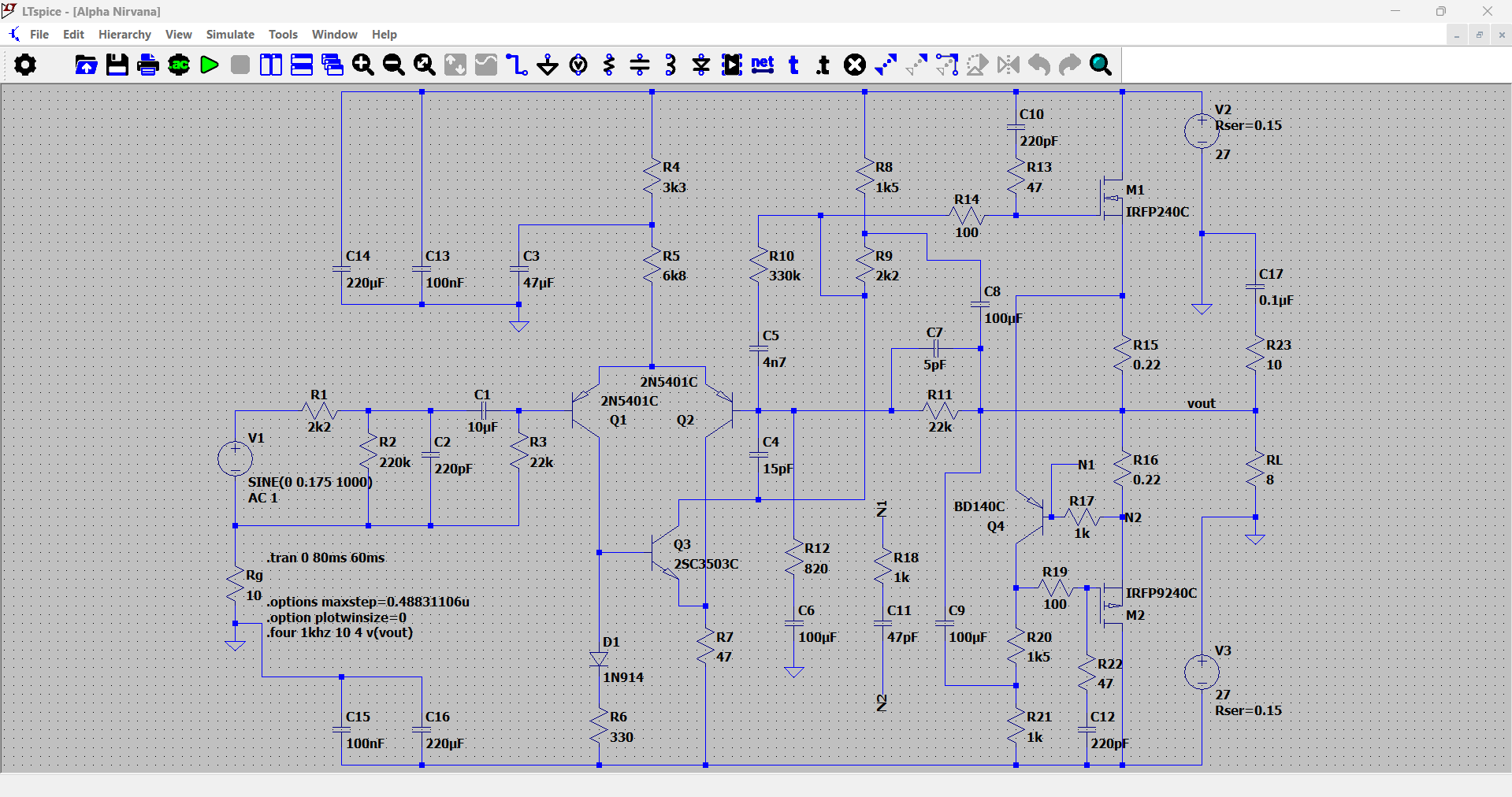This screenshot has width=1512, height=797.
Task: Open the Tools menu
Action: click(283, 35)
